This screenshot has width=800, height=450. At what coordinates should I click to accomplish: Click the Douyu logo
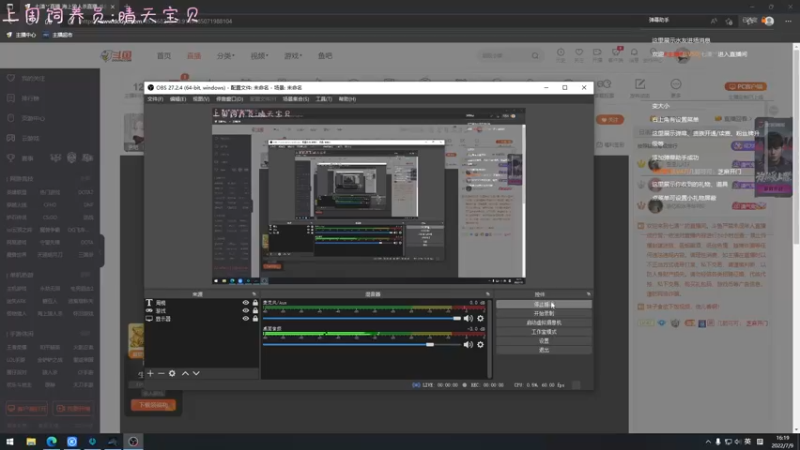(x=116, y=56)
